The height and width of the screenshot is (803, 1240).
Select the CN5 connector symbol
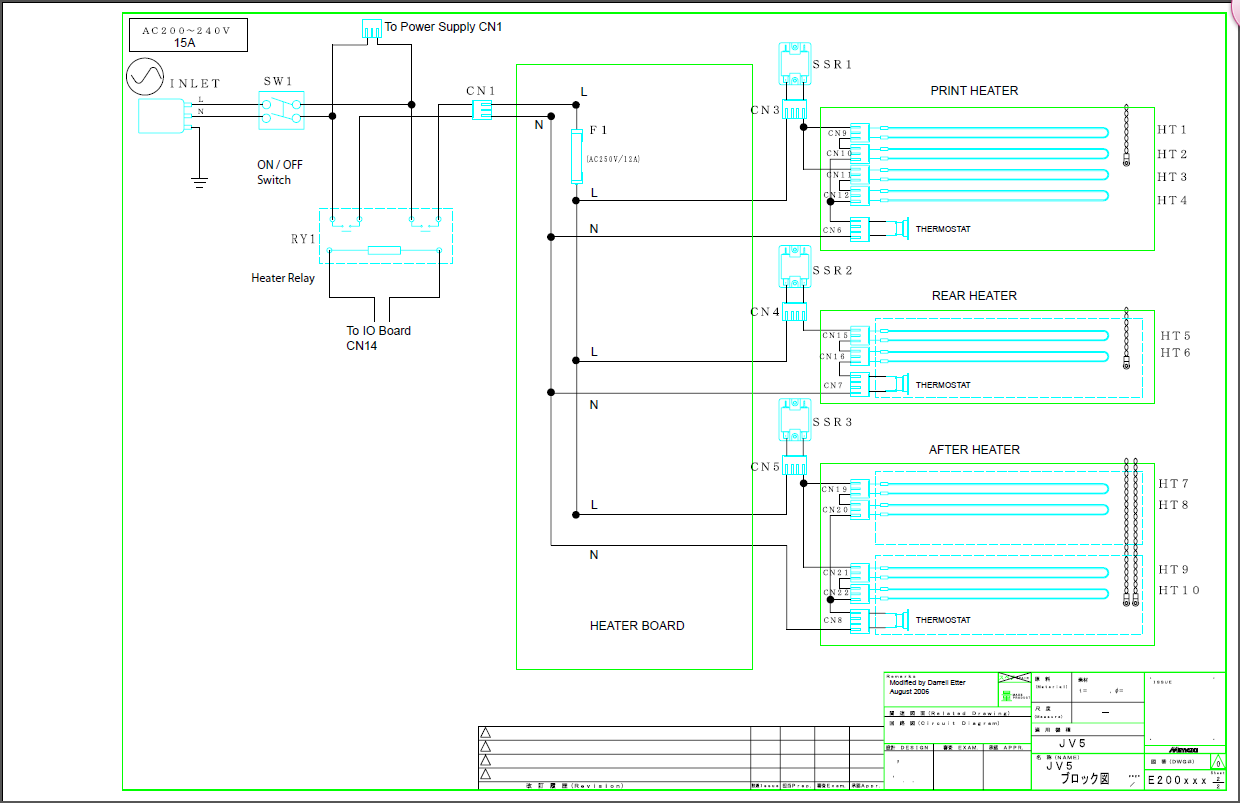click(x=794, y=467)
